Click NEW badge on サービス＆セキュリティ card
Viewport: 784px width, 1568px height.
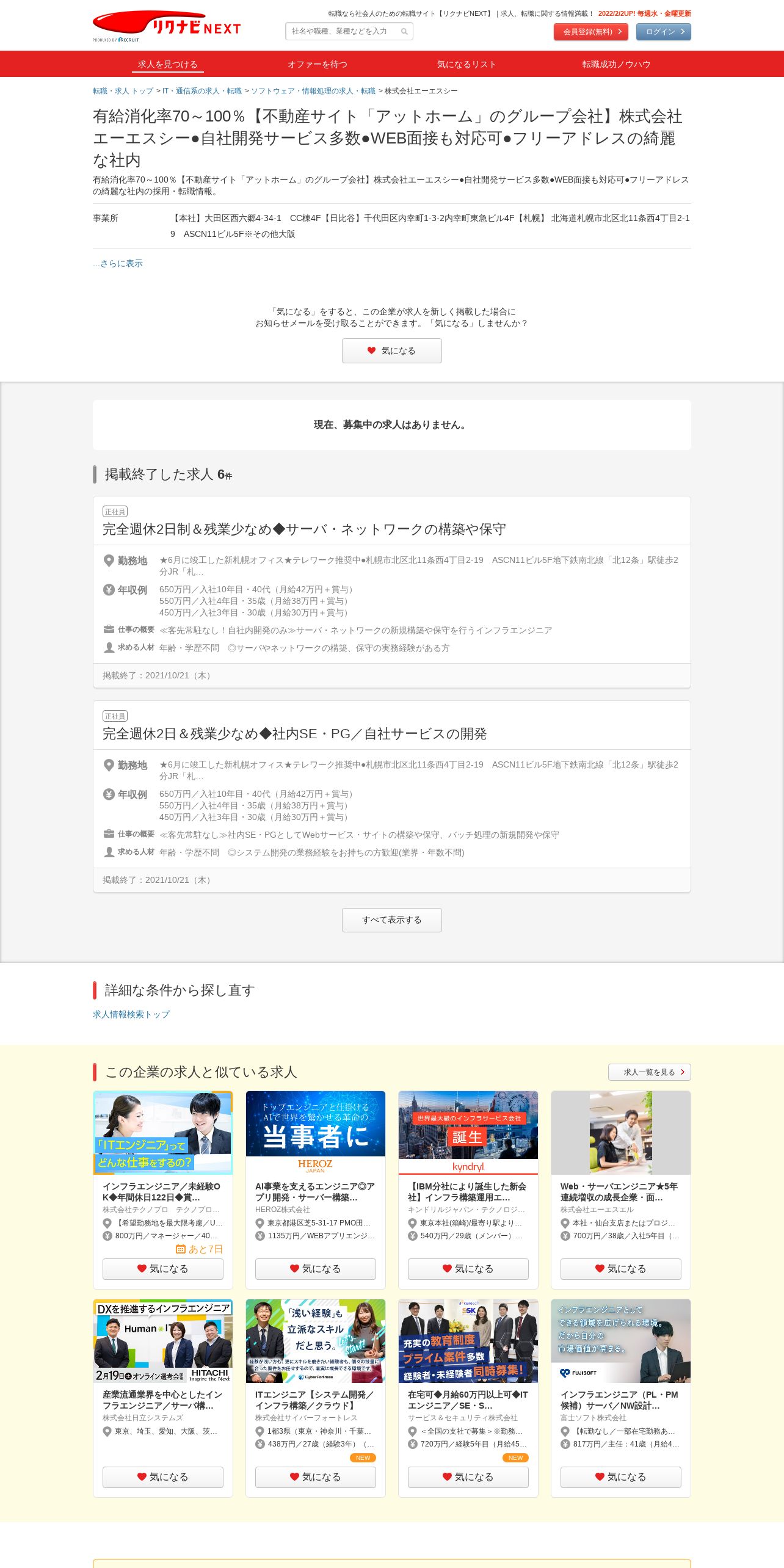pyautogui.click(x=516, y=1457)
